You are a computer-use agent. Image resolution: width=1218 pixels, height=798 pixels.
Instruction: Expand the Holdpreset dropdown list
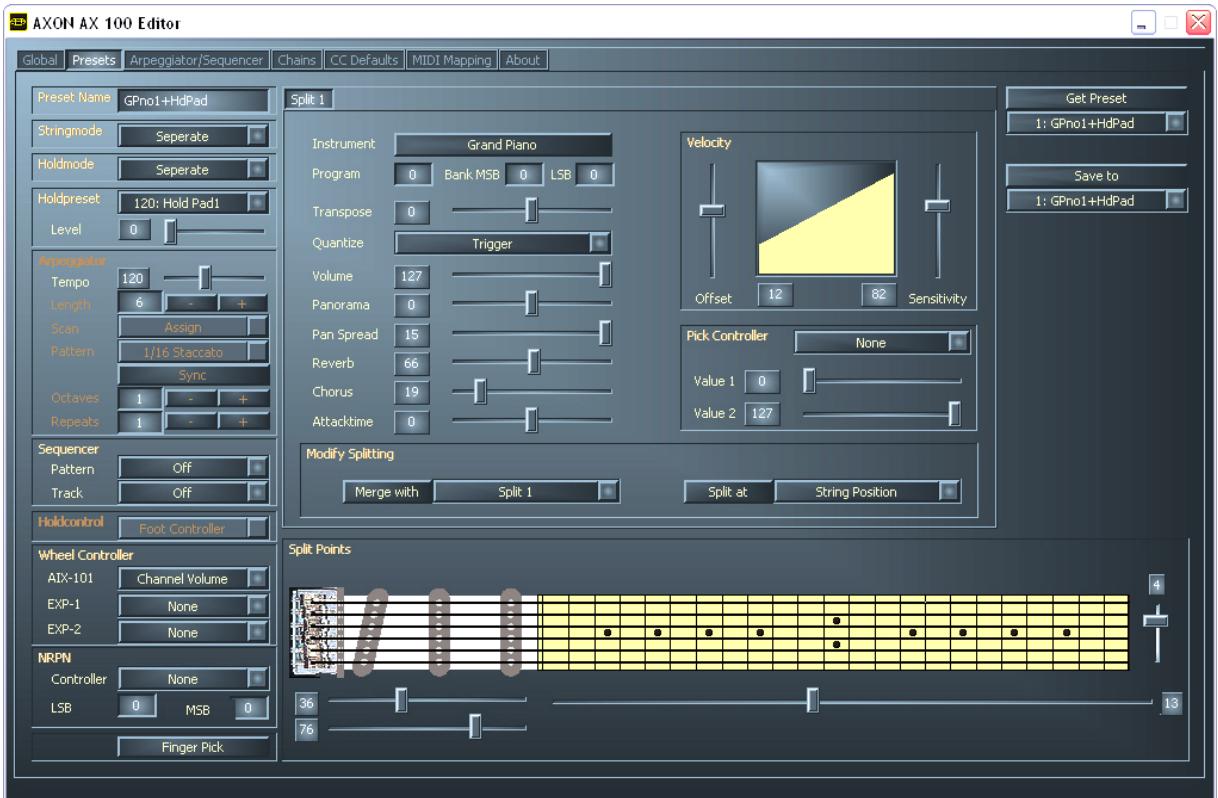[x=194, y=203]
